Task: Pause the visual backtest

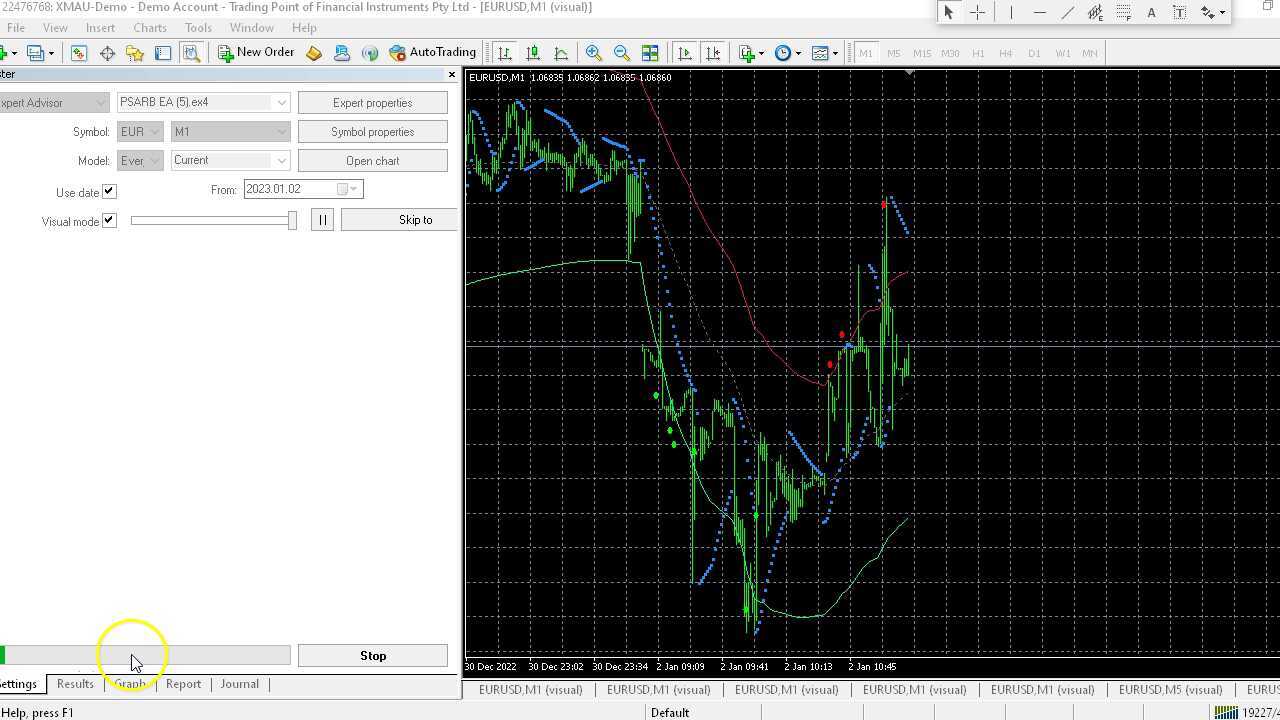Action: tap(322, 220)
